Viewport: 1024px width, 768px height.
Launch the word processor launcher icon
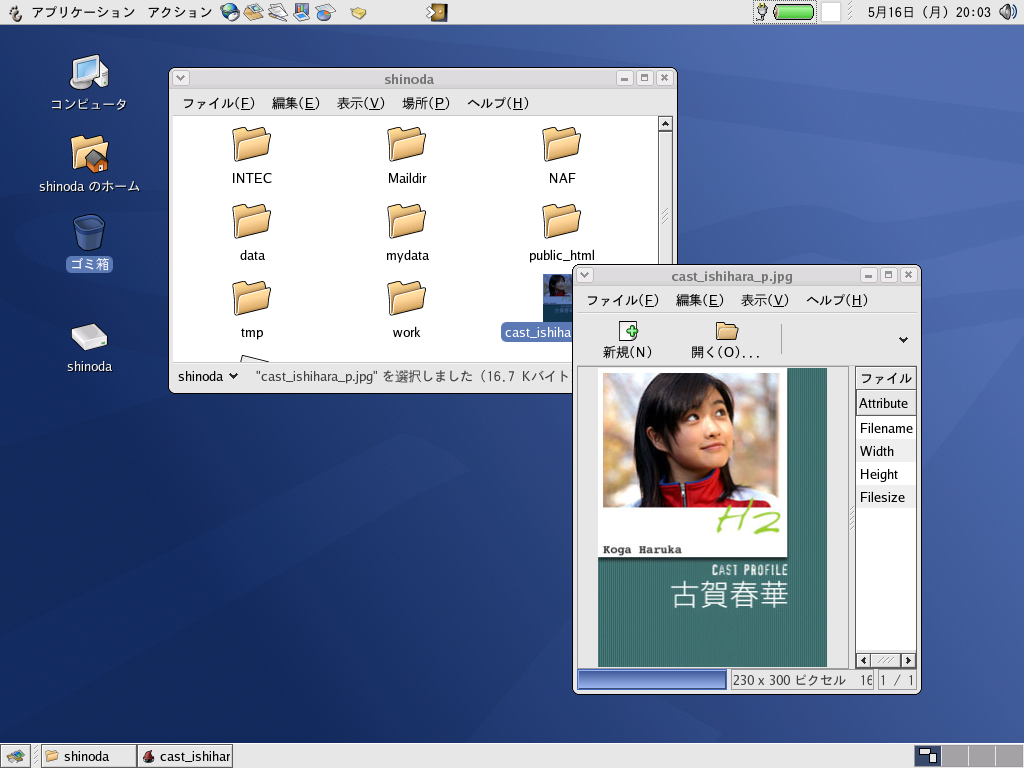(x=278, y=12)
